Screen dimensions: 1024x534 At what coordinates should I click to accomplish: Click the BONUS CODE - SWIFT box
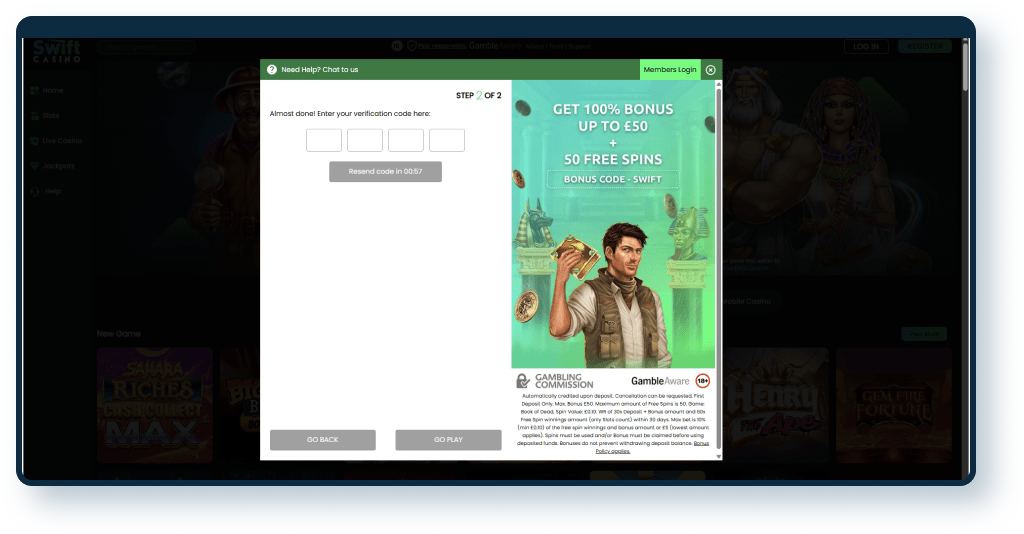[613, 179]
